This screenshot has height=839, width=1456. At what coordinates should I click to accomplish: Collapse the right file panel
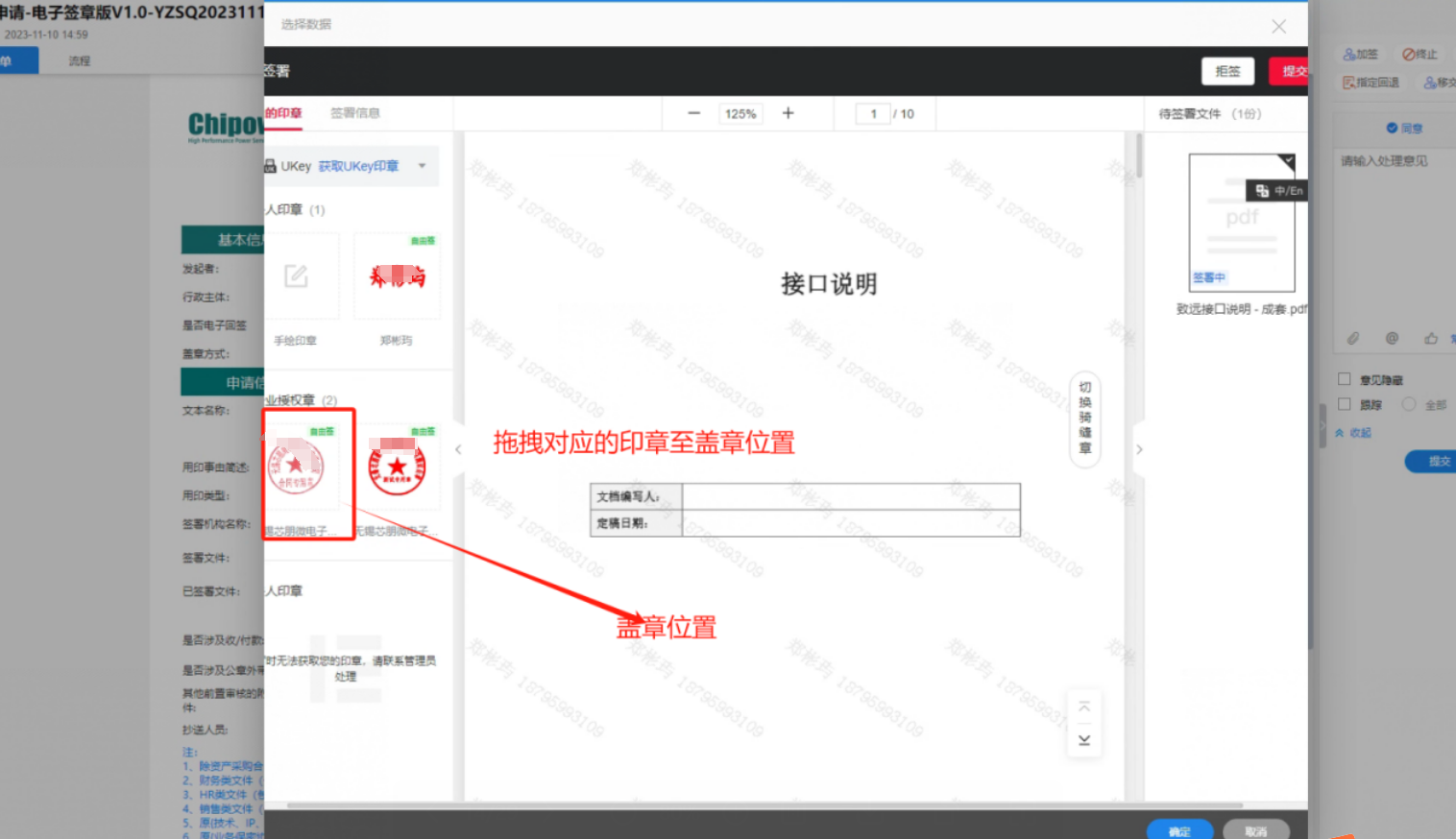(1139, 449)
